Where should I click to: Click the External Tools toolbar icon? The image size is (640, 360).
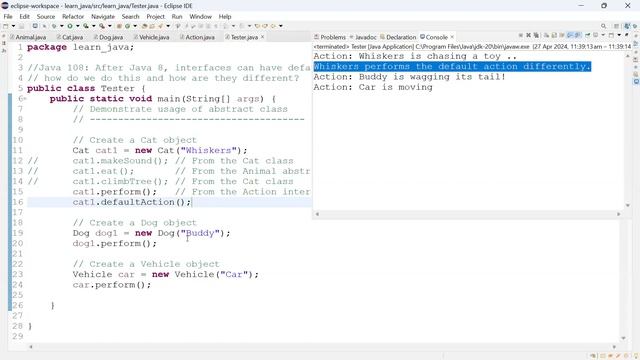click(102, 26)
